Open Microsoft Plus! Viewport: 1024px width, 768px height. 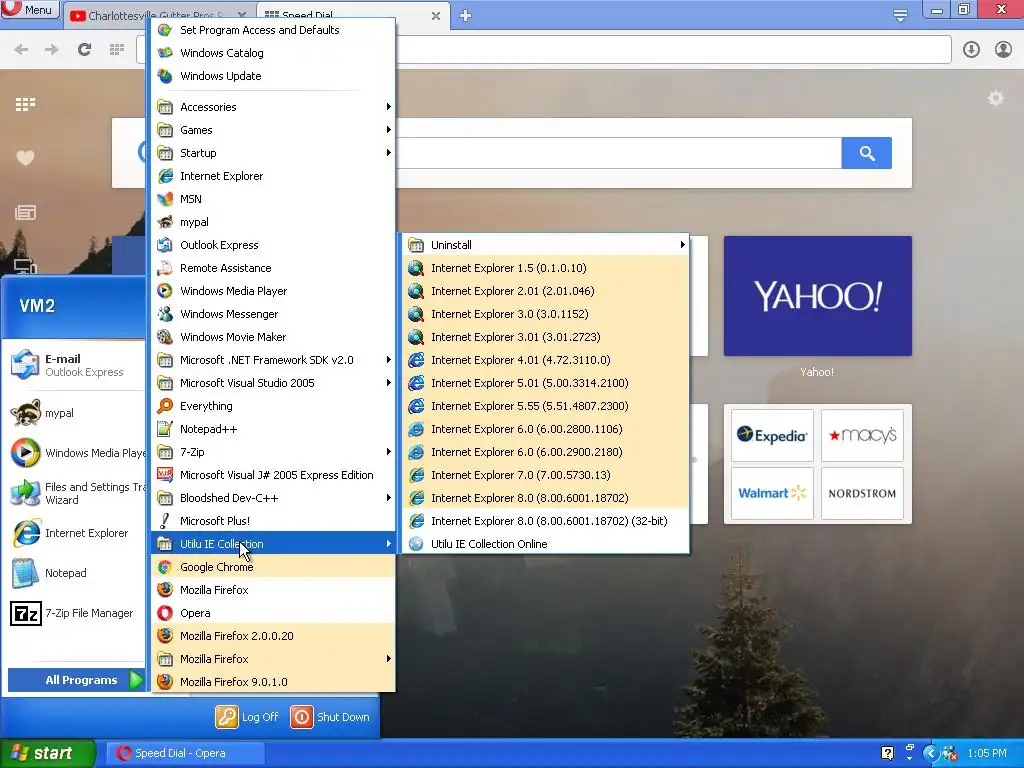point(273,520)
